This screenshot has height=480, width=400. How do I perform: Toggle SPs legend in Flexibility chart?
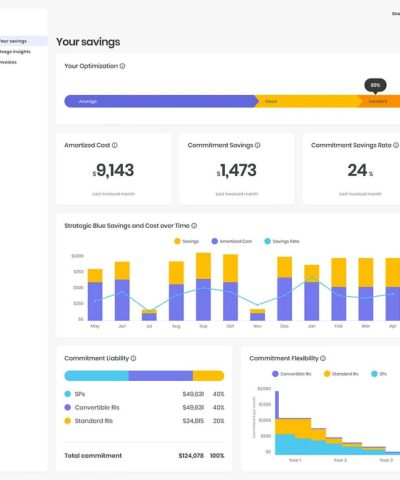[379, 374]
